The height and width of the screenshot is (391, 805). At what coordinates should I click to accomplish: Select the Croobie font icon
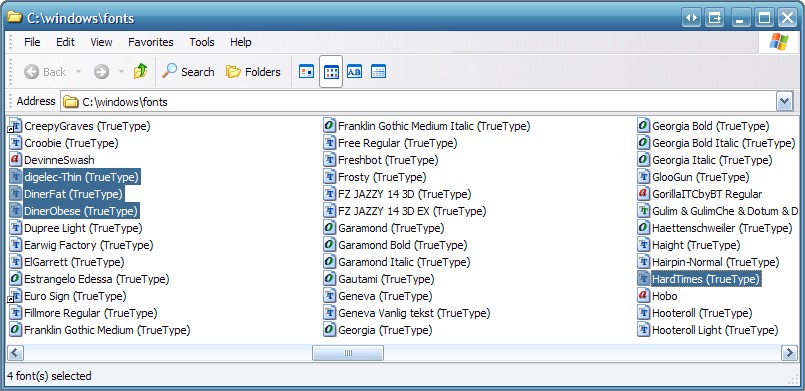pos(15,143)
